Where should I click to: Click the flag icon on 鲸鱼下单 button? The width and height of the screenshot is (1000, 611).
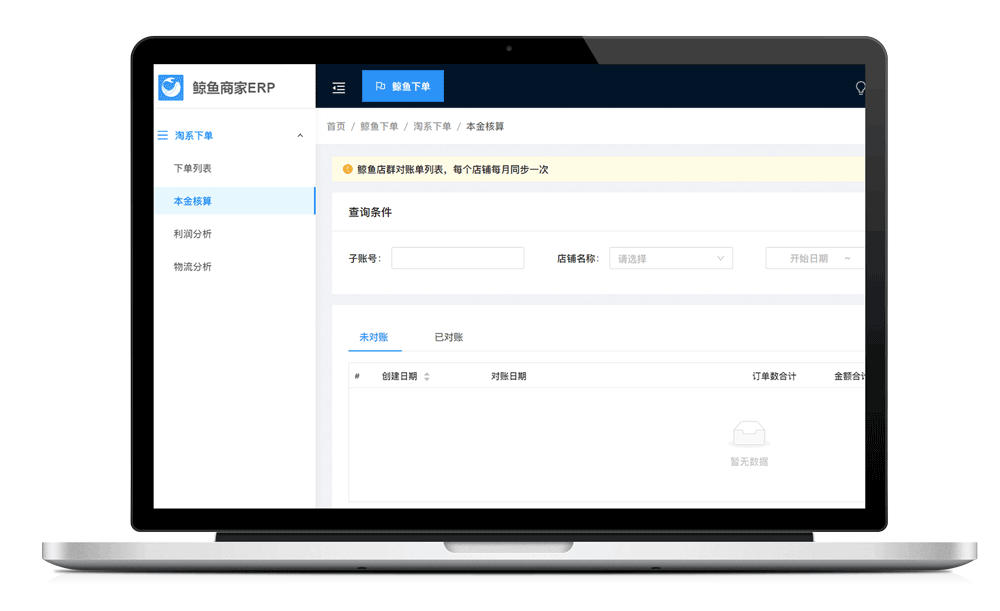tap(380, 87)
